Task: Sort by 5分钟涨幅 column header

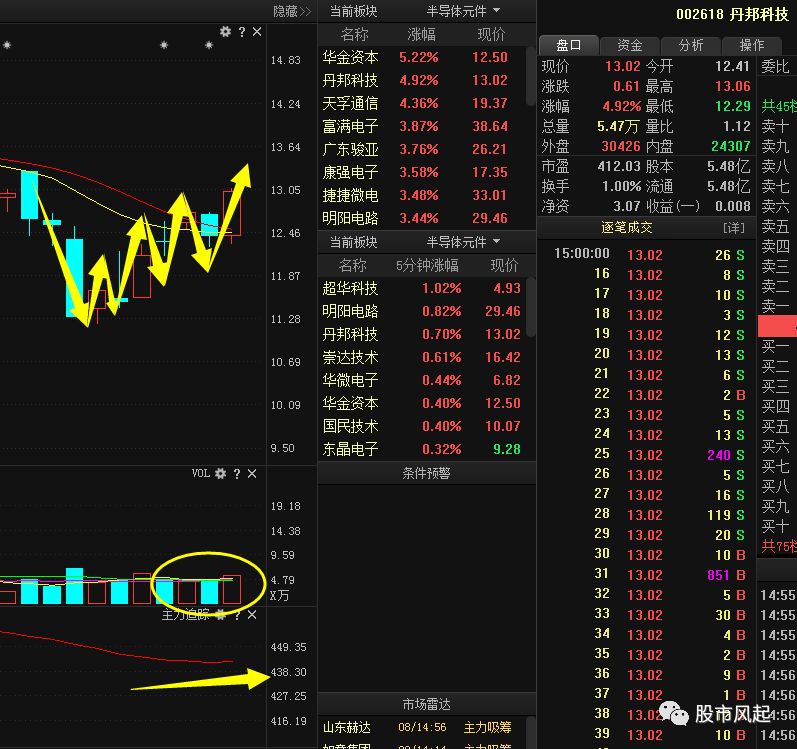Action: 427,265
